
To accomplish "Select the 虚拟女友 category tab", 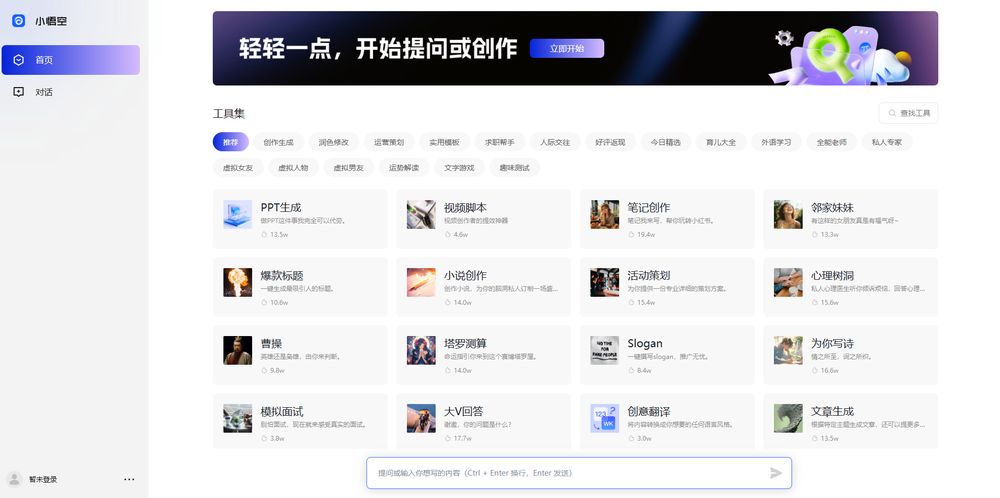I will (x=238, y=168).
